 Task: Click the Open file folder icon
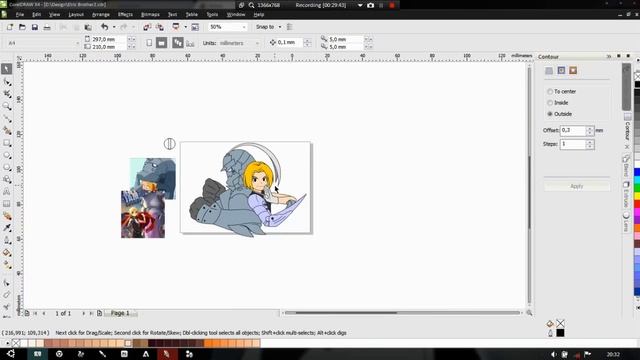pyautogui.click(x=22, y=27)
